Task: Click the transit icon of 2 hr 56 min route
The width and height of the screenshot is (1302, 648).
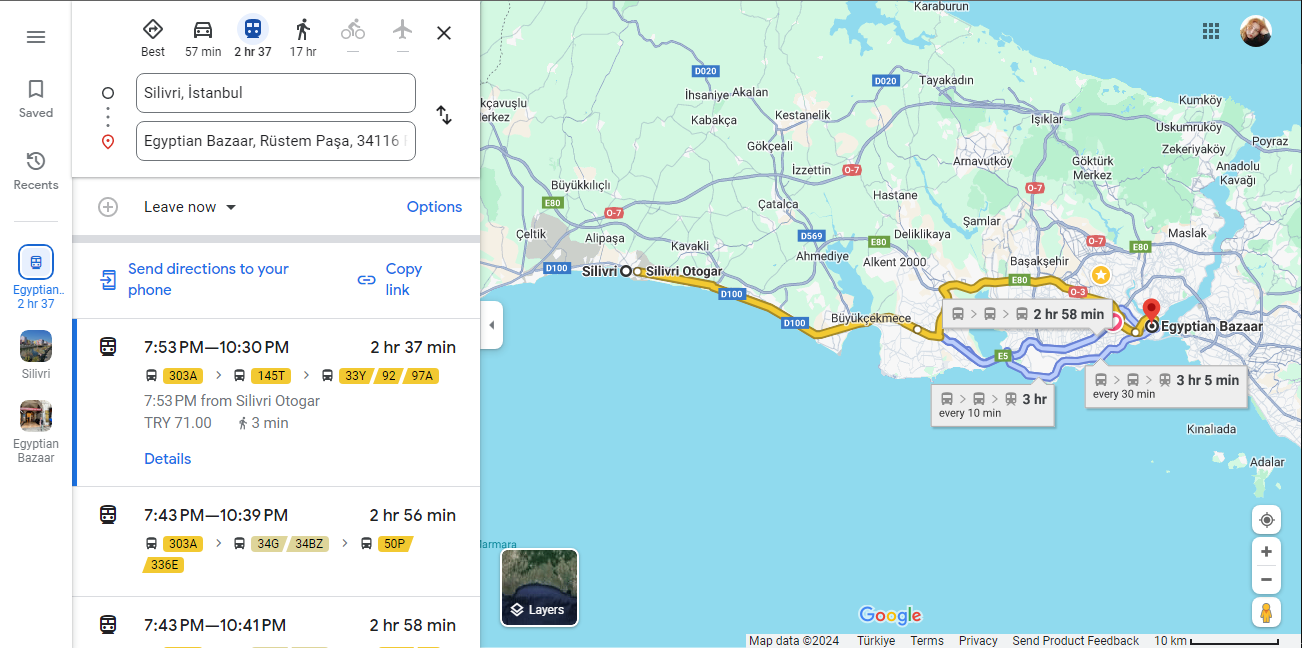Action: 108,515
